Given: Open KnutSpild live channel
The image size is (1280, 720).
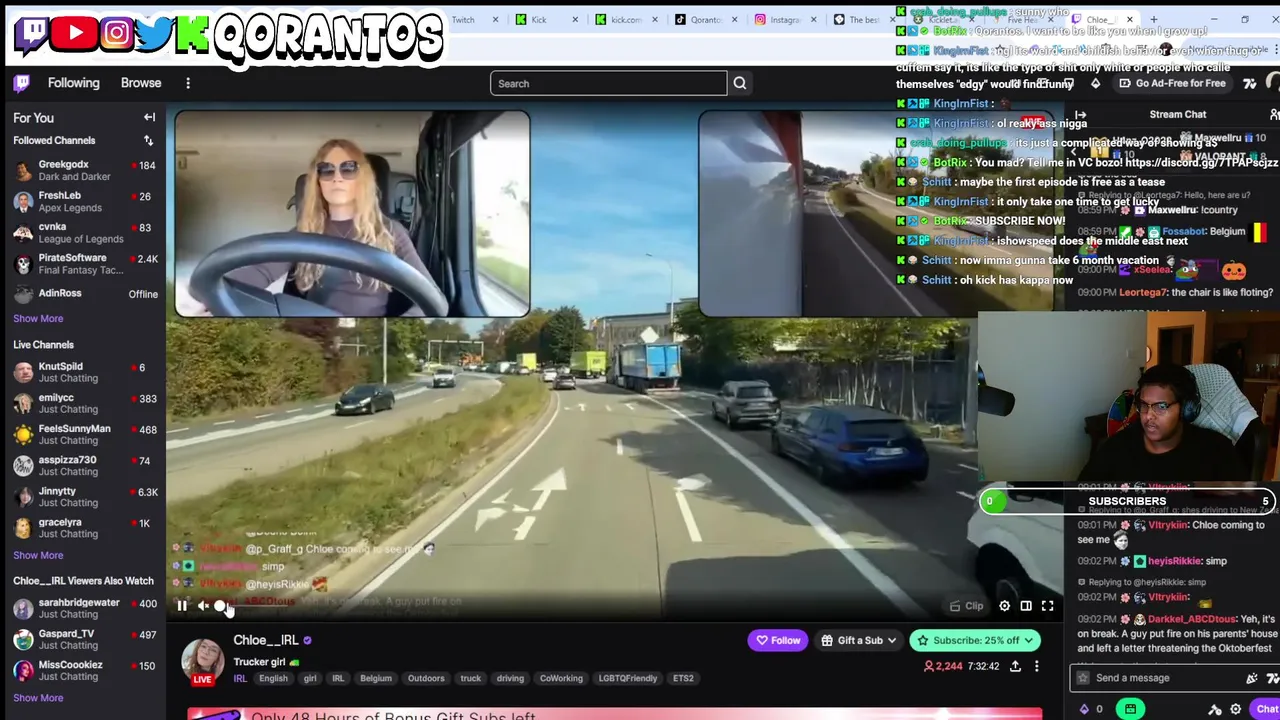Looking at the screenshot, I should pyautogui.click(x=85, y=372).
